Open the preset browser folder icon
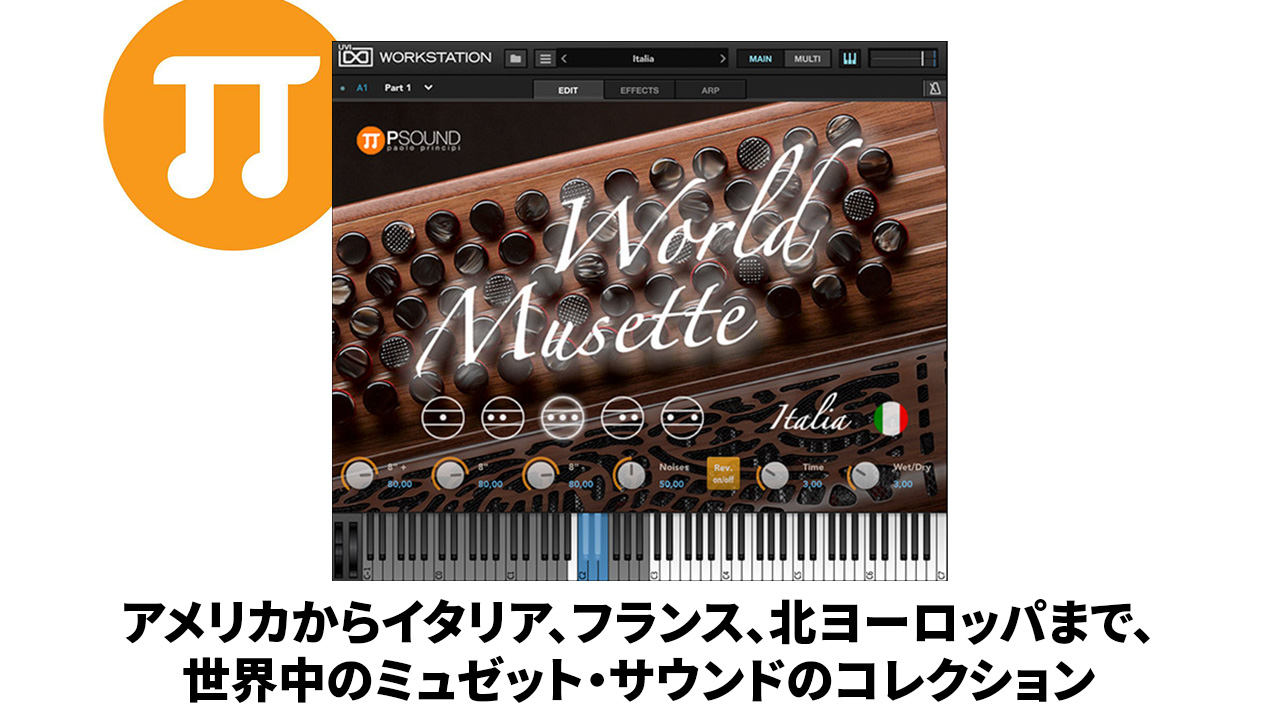 pyautogui.click(x=515, y=59)
